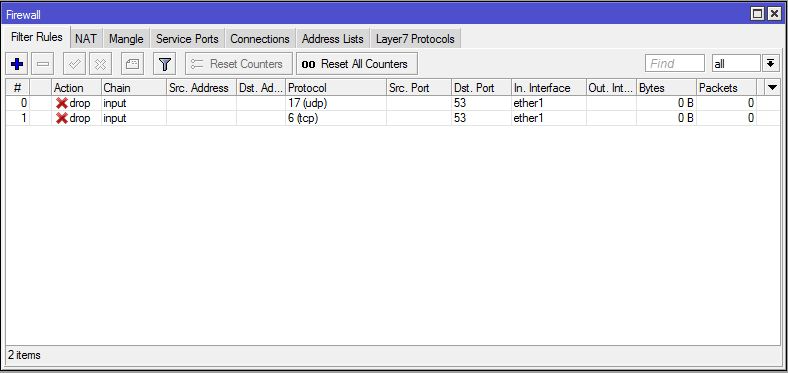
Task: Click the '2 items' status bar text
Action: (24, 355)
